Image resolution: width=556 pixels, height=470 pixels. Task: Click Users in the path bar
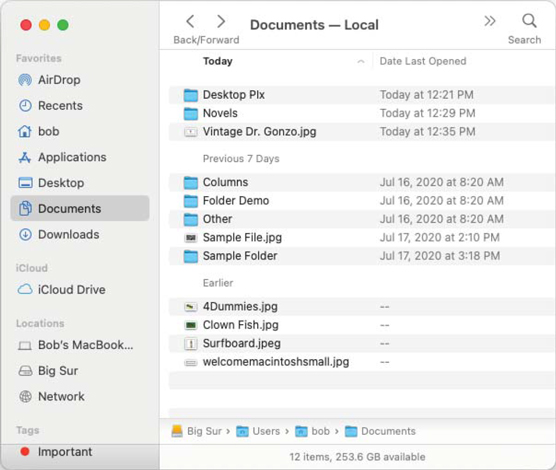tap(258, 431)
